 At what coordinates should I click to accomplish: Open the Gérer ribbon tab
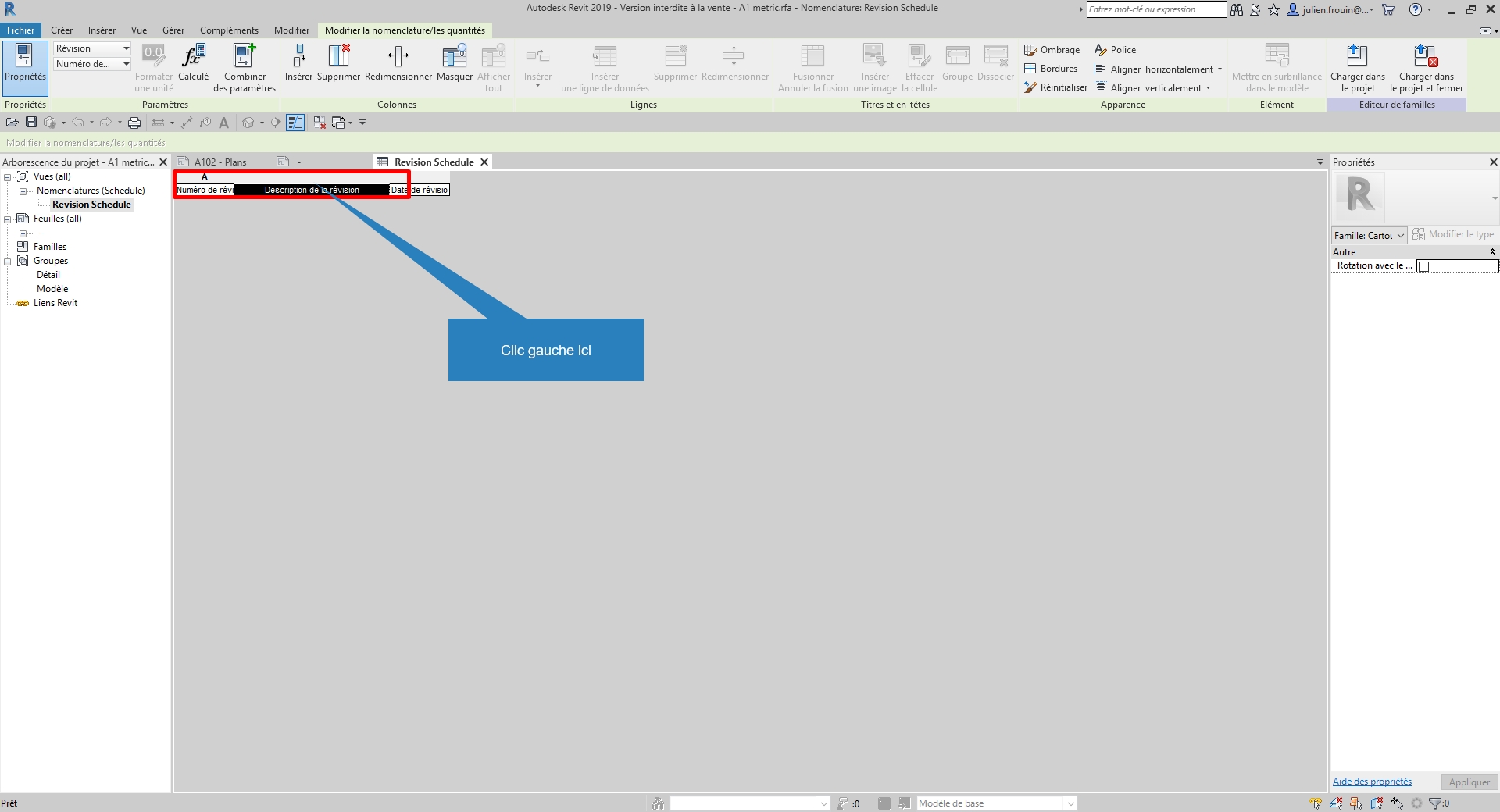point(173,30)
